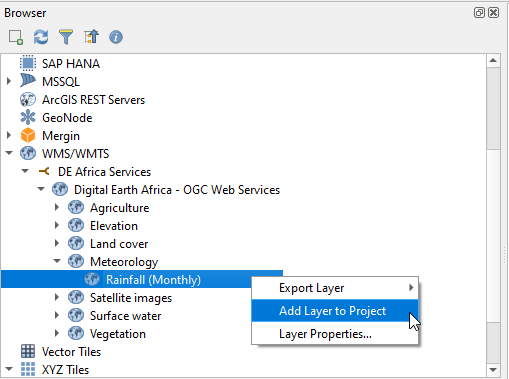The image size is (509, 379).
Task: Click the DE Africa Services connection icon
Action: tap(44, 171)
